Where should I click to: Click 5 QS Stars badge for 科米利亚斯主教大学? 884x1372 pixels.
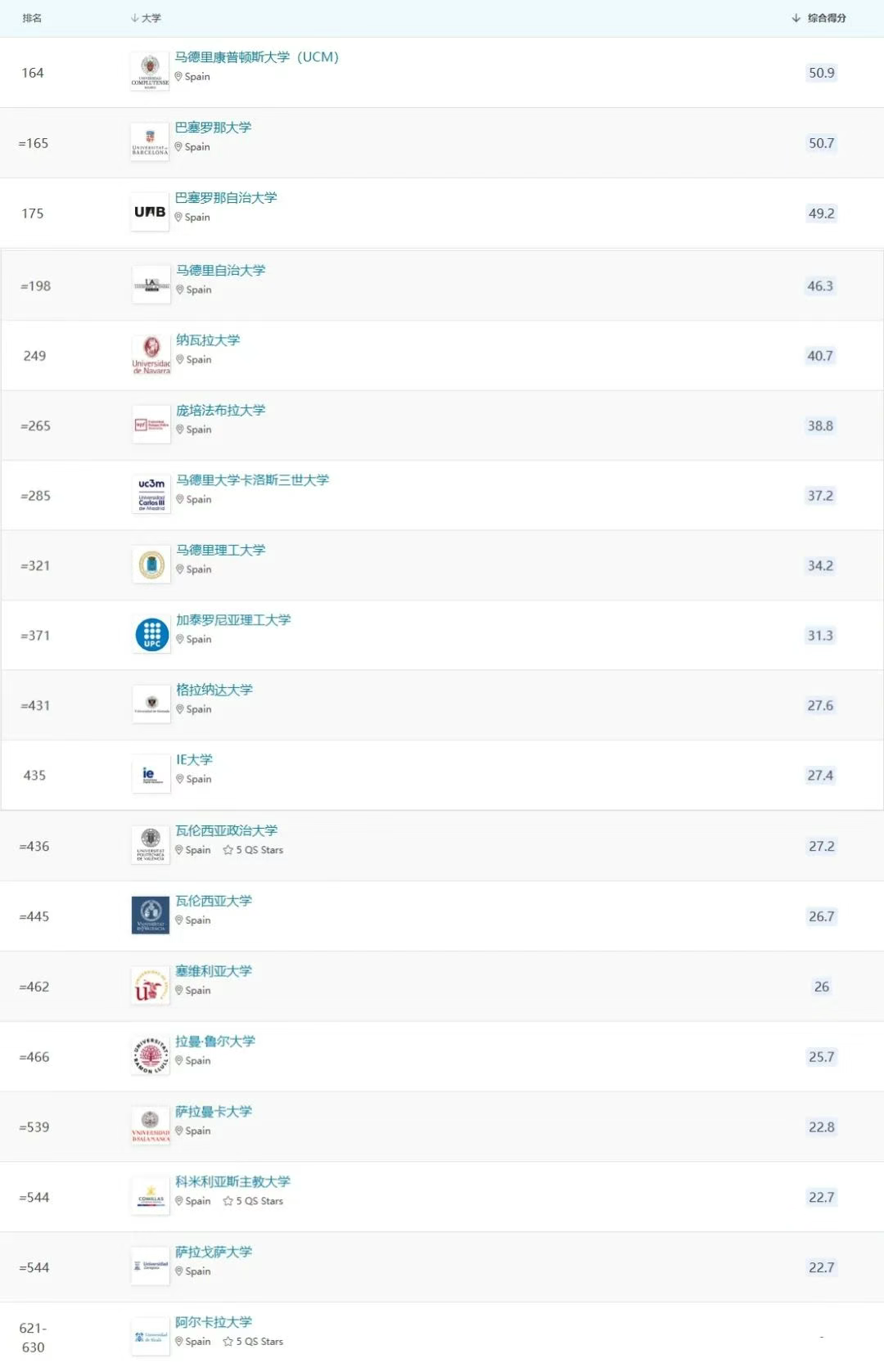coord(253,1201)
